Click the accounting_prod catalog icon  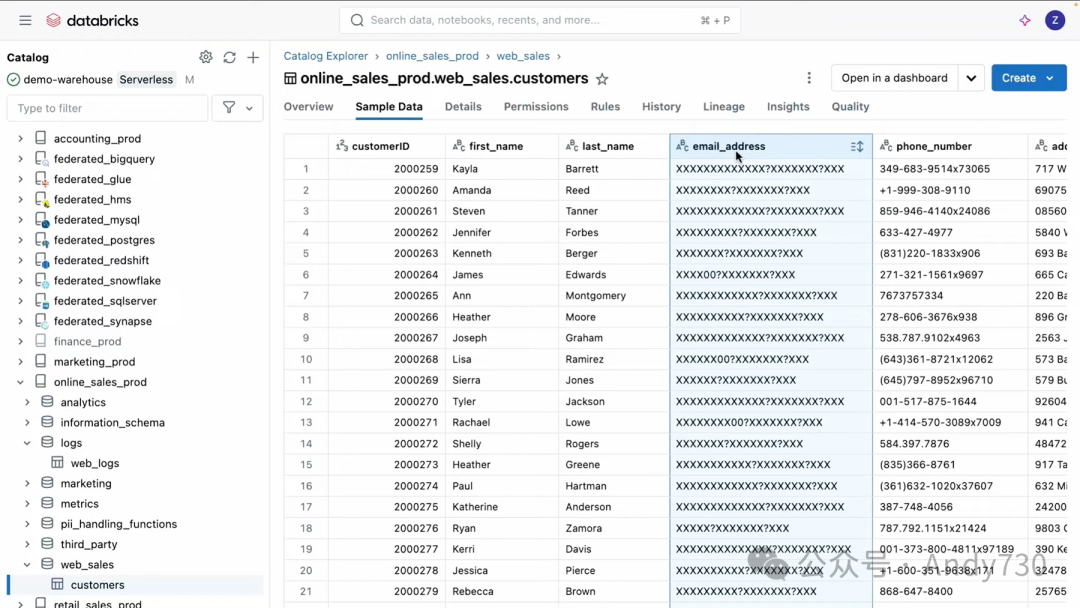tap(41, 138)
